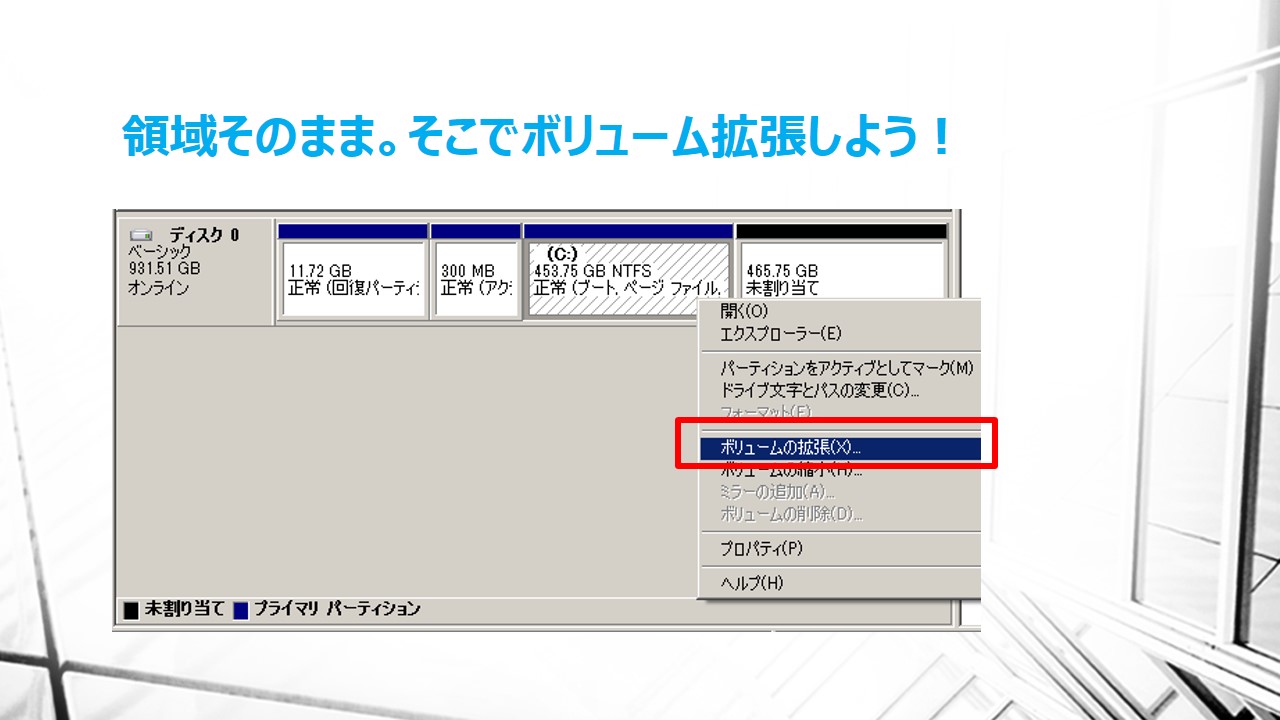Screen dimensions: 1280x720
Task: Select the ディスク 0 info panel
Action: click(195, 271)
